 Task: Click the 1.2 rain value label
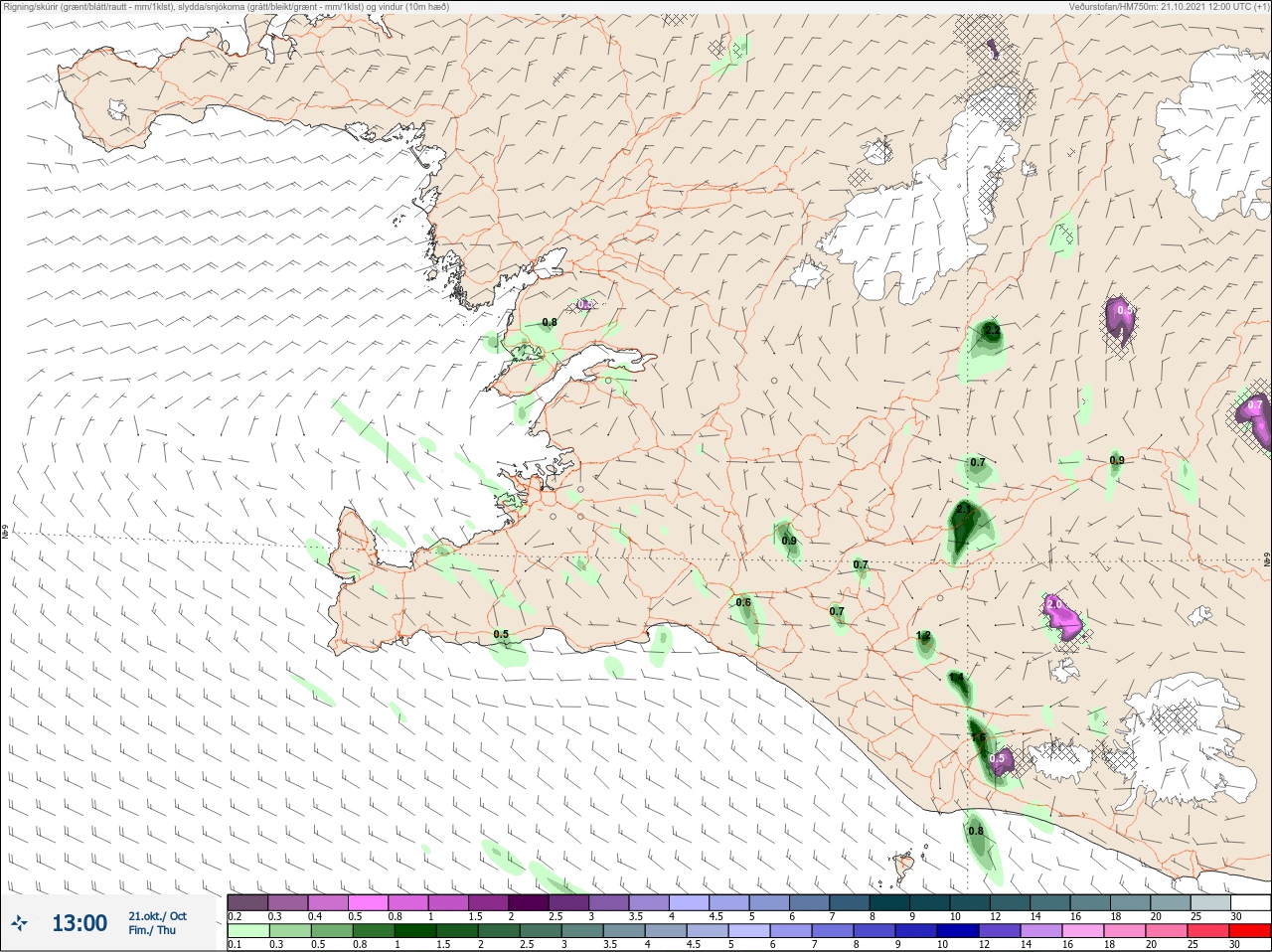[923, 636]
